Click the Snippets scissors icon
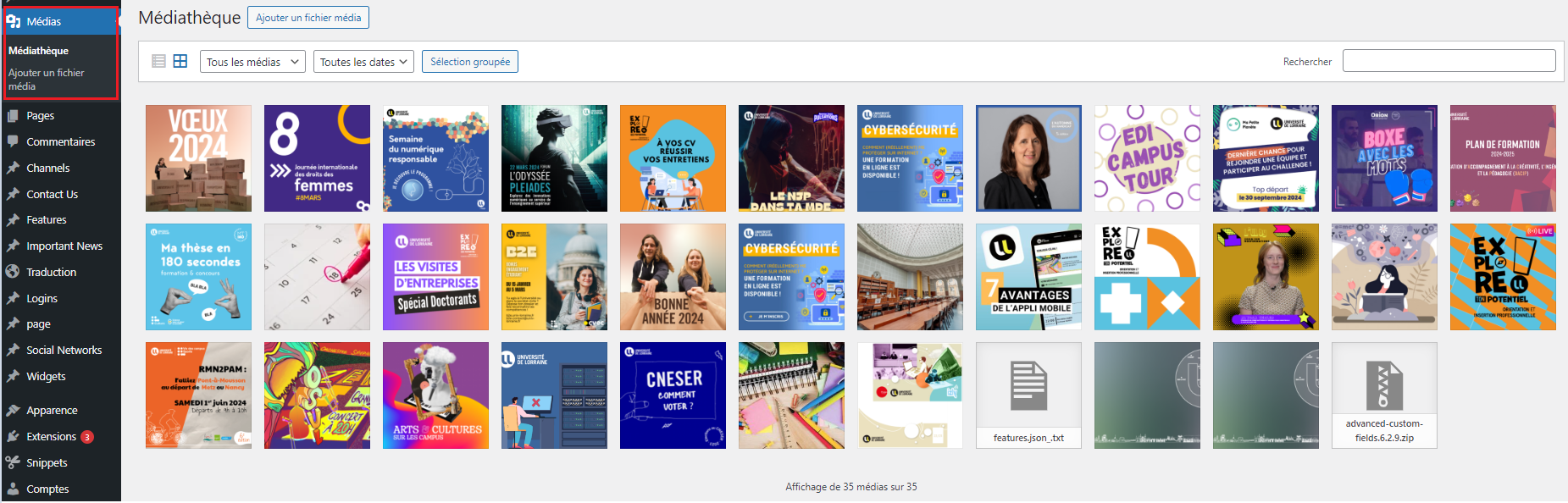 (13, 463)
